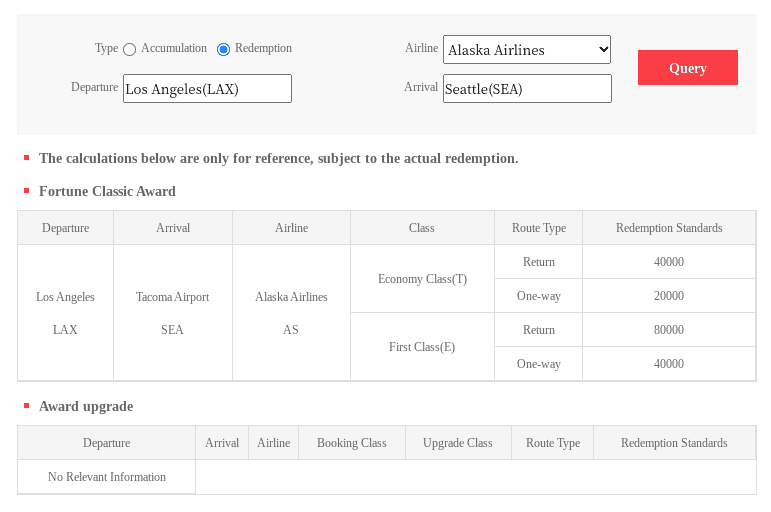
Task: Click the Upgrade Class column header
Action: pyautogui.click(x=457, y=443)
